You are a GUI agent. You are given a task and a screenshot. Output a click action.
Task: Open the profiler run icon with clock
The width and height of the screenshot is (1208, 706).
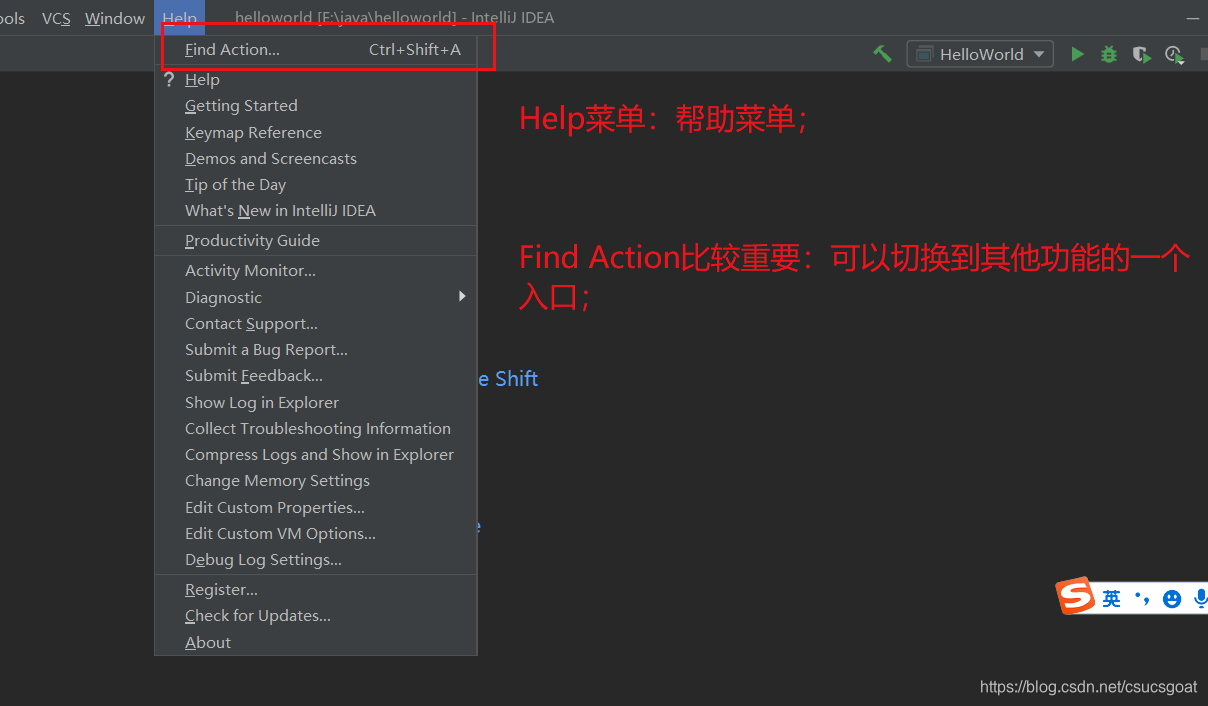[1174, 54]
